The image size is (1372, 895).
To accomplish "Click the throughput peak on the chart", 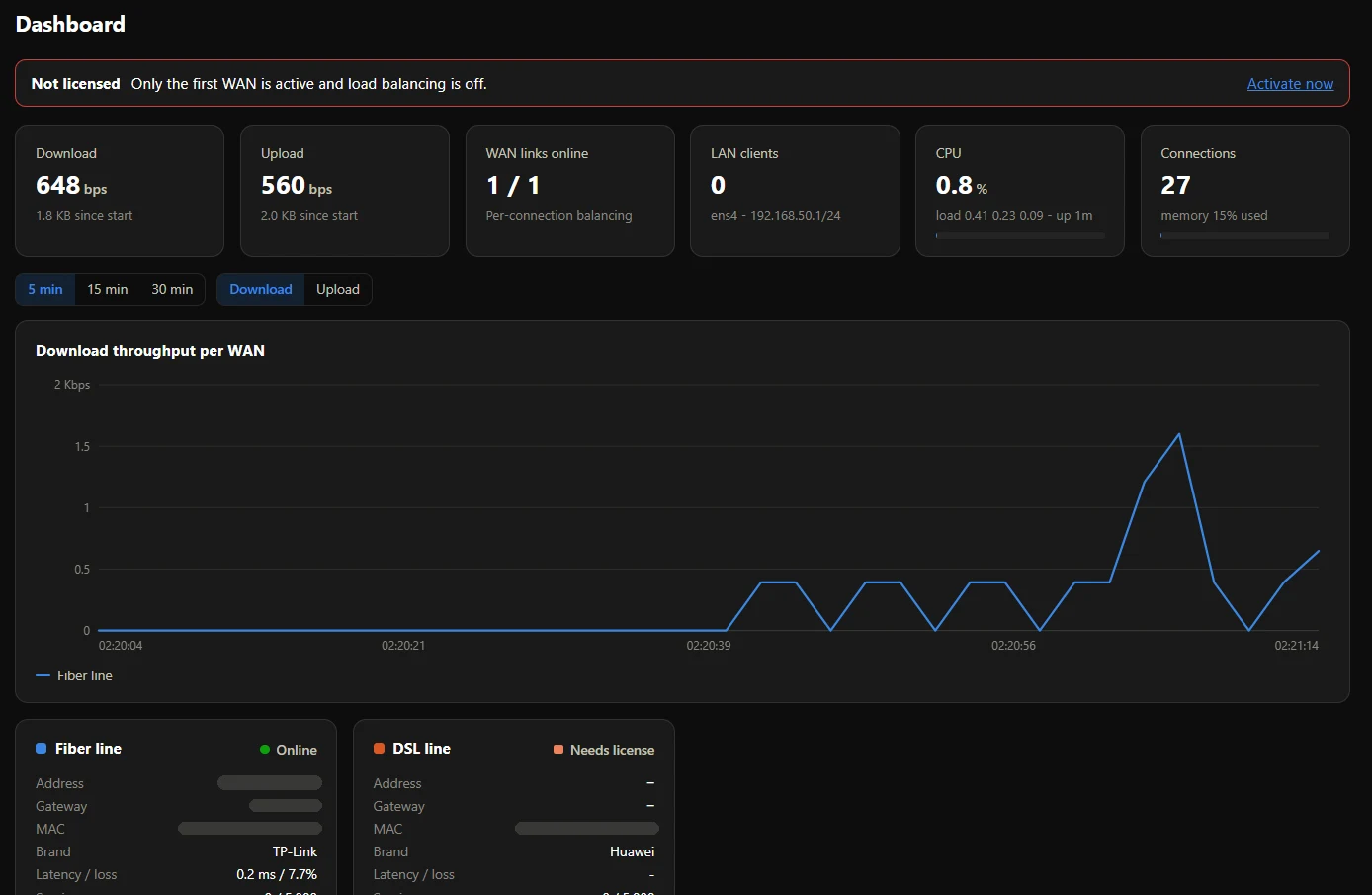I will point(1179,434).
